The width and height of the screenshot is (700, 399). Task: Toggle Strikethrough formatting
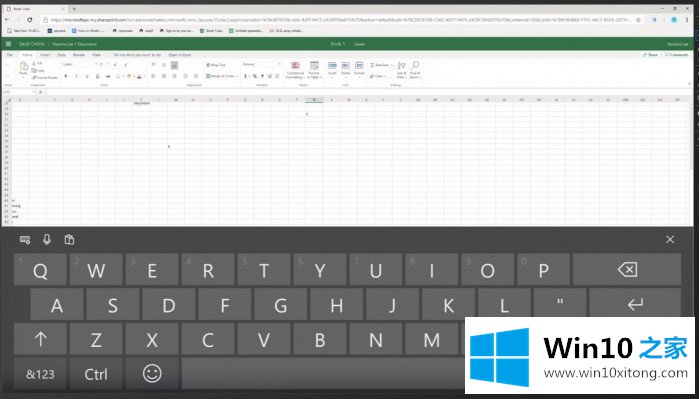pyautogui.click(x=108, y=76)
